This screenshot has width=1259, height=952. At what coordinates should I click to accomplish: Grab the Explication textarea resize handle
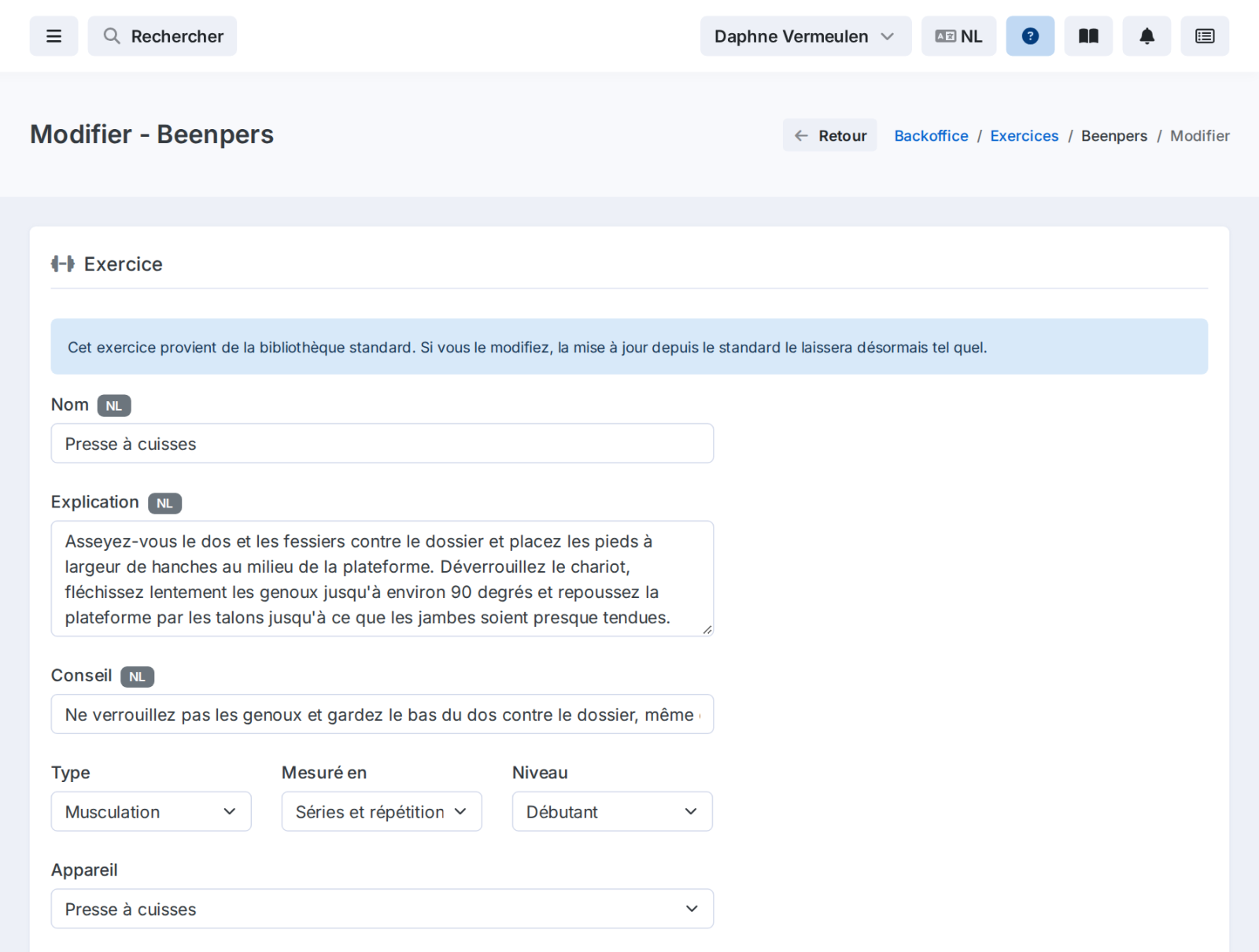[707, 629]
